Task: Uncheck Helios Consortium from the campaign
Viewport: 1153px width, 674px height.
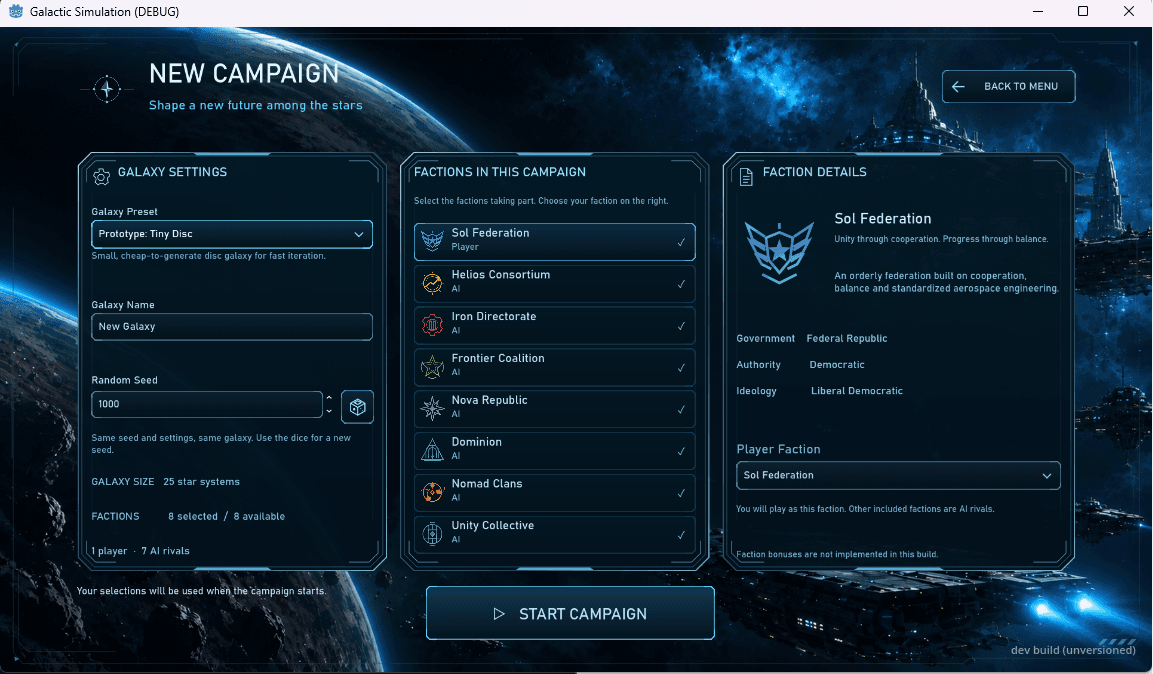Action: click(x=681, y=284)
